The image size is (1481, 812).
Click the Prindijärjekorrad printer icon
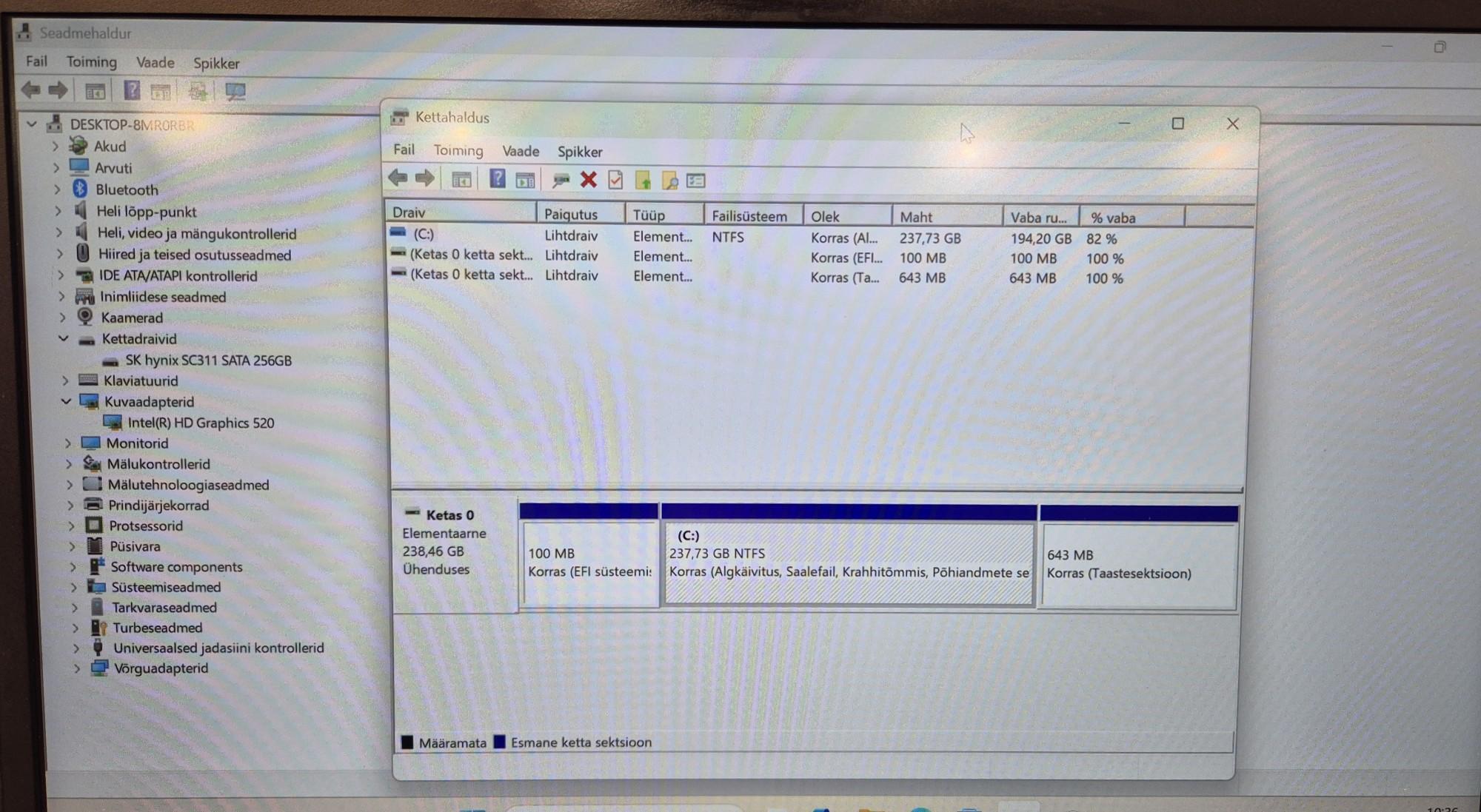pos(93,505)
